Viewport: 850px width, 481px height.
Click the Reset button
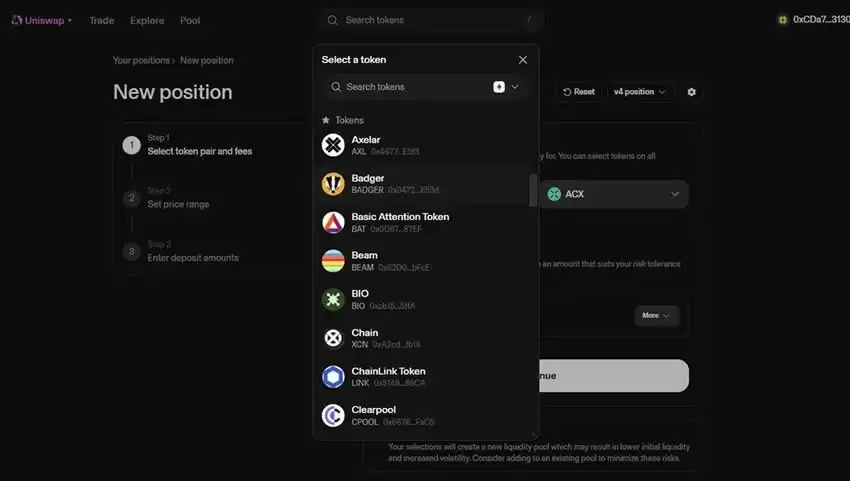579,92
